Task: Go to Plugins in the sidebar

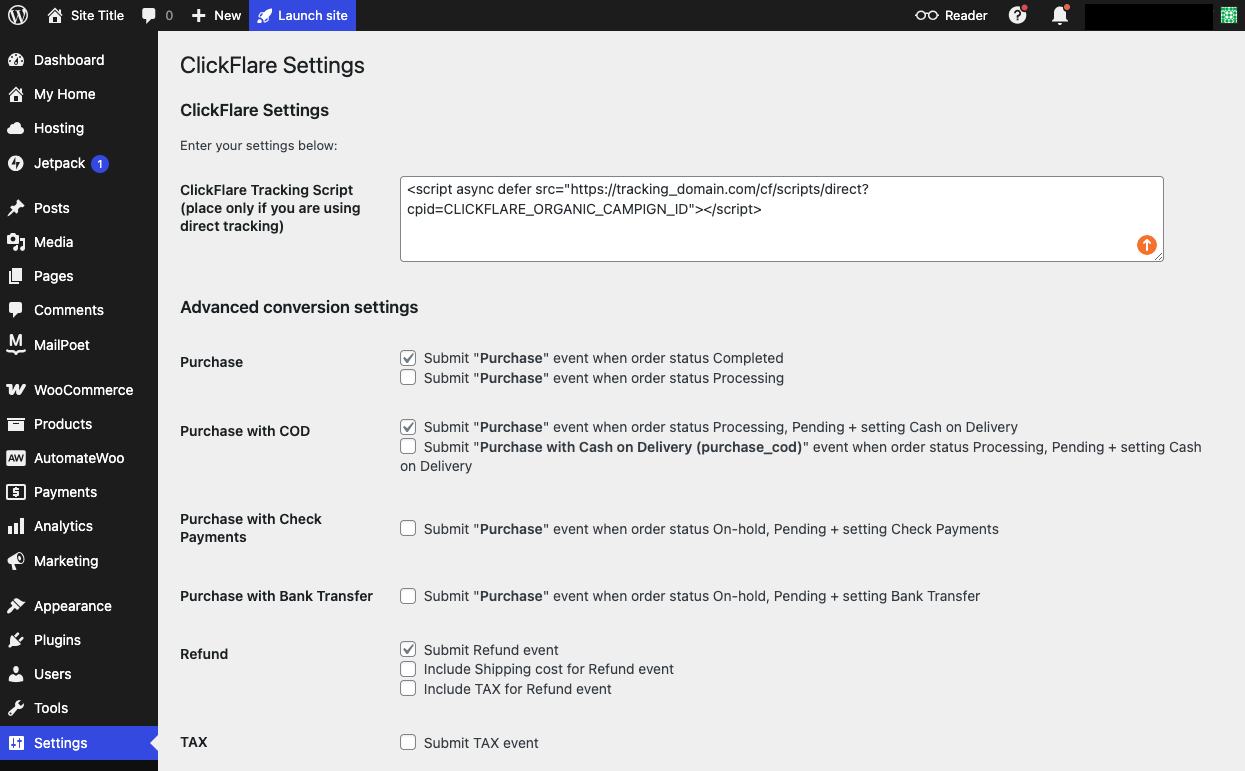Action: coord(57,640)
